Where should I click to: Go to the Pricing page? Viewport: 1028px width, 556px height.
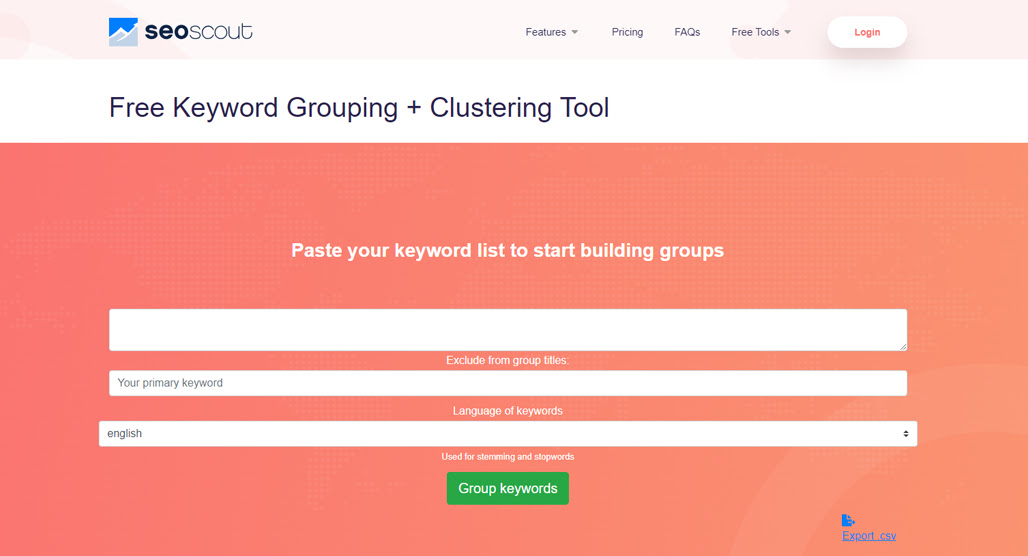click(x=627, y=32)
